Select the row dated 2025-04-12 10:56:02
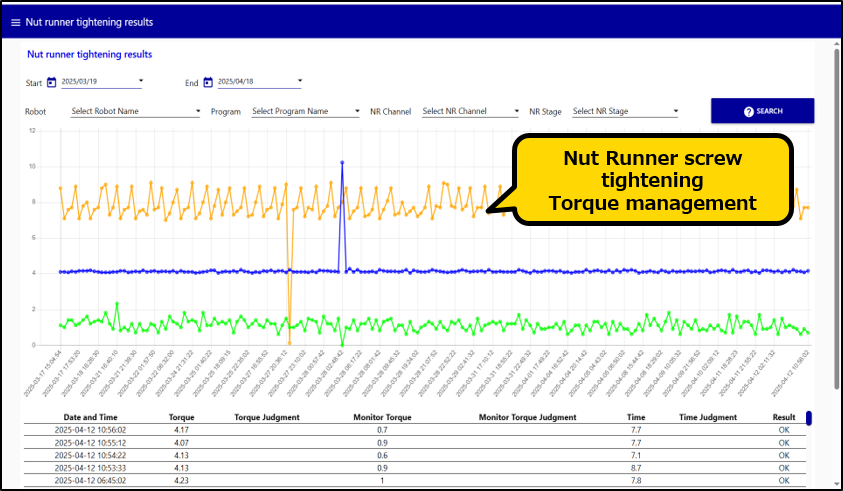Screen dimensions: 843x491 tap(415, 430)
